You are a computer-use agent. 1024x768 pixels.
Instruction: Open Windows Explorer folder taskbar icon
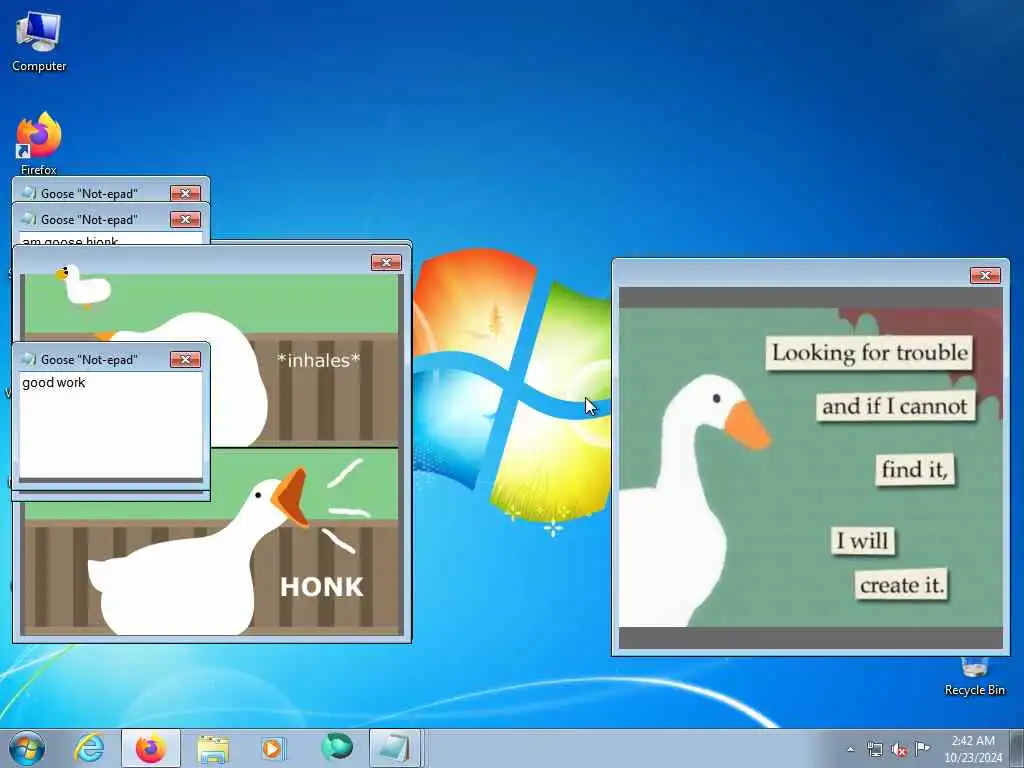tap(213, 749)
